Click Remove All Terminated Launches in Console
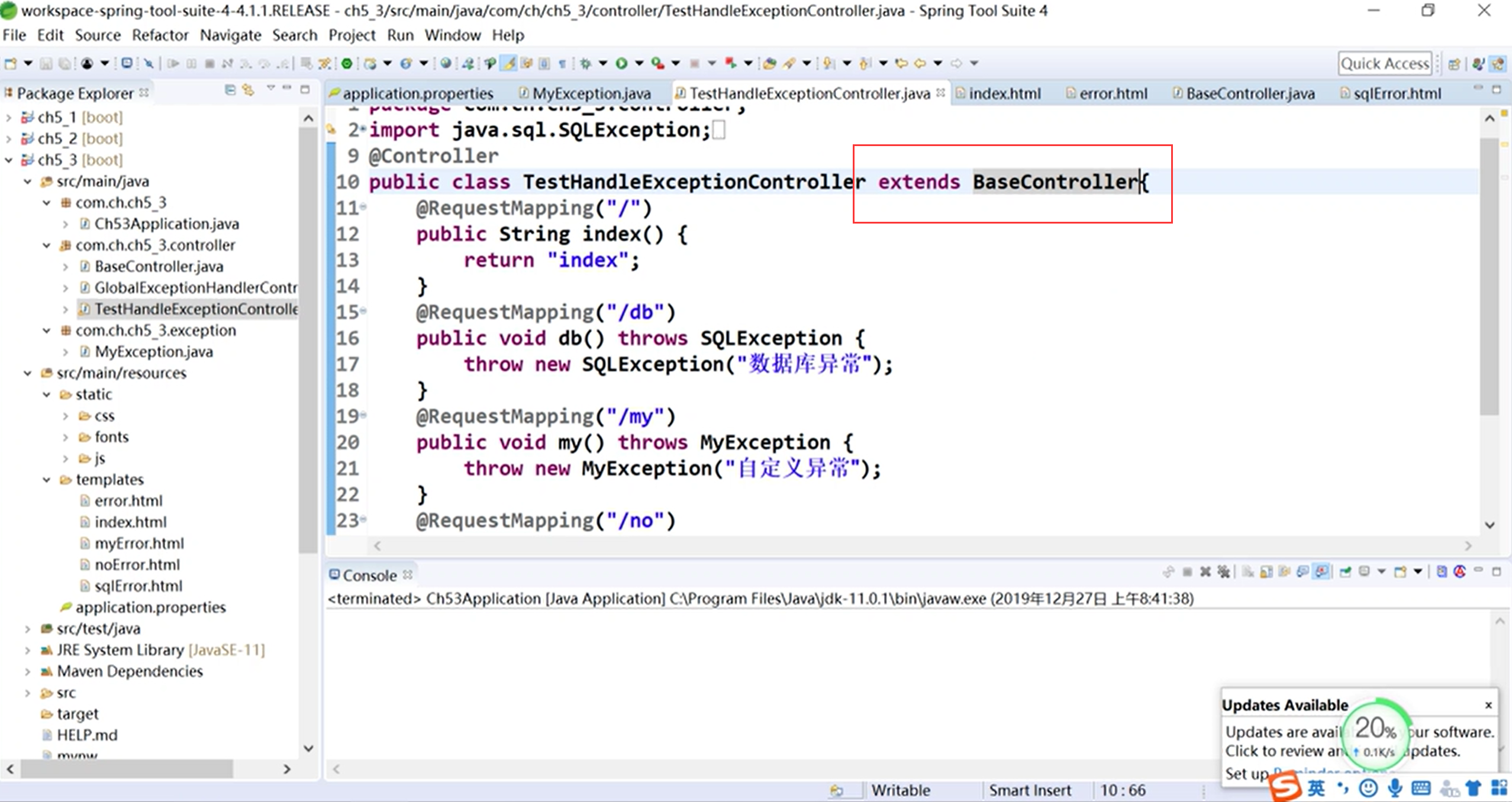 coord(1223,571)
